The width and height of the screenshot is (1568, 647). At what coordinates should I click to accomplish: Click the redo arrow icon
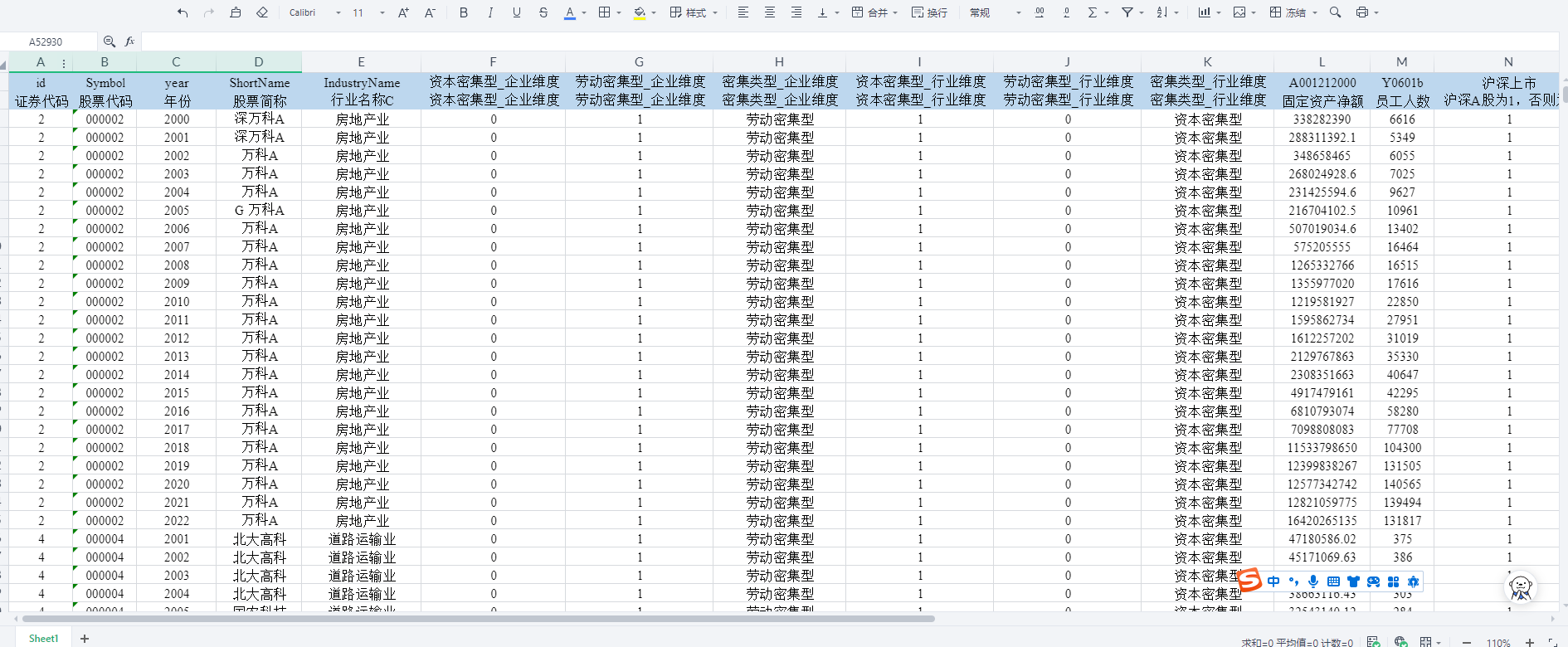click(209, 12)
